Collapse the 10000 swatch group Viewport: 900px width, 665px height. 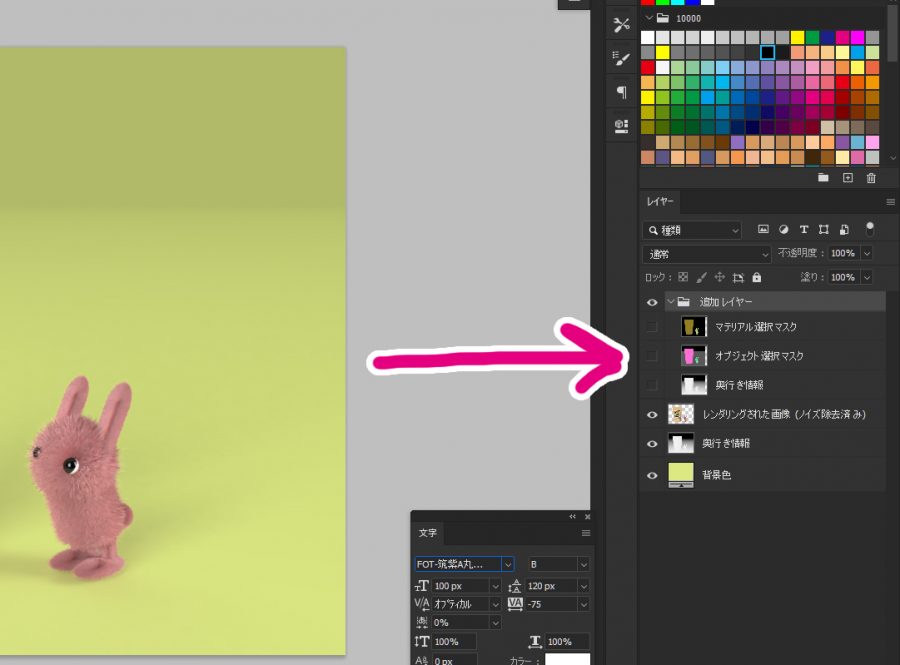pos(649,18)
